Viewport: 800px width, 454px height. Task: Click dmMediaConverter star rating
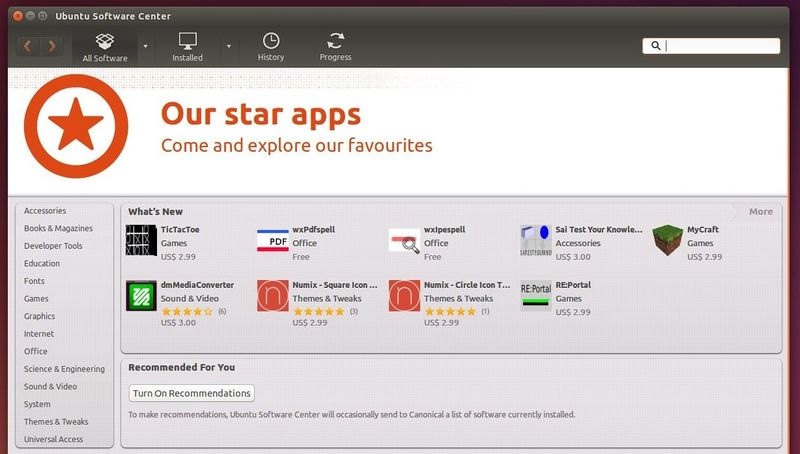(187, 311)
